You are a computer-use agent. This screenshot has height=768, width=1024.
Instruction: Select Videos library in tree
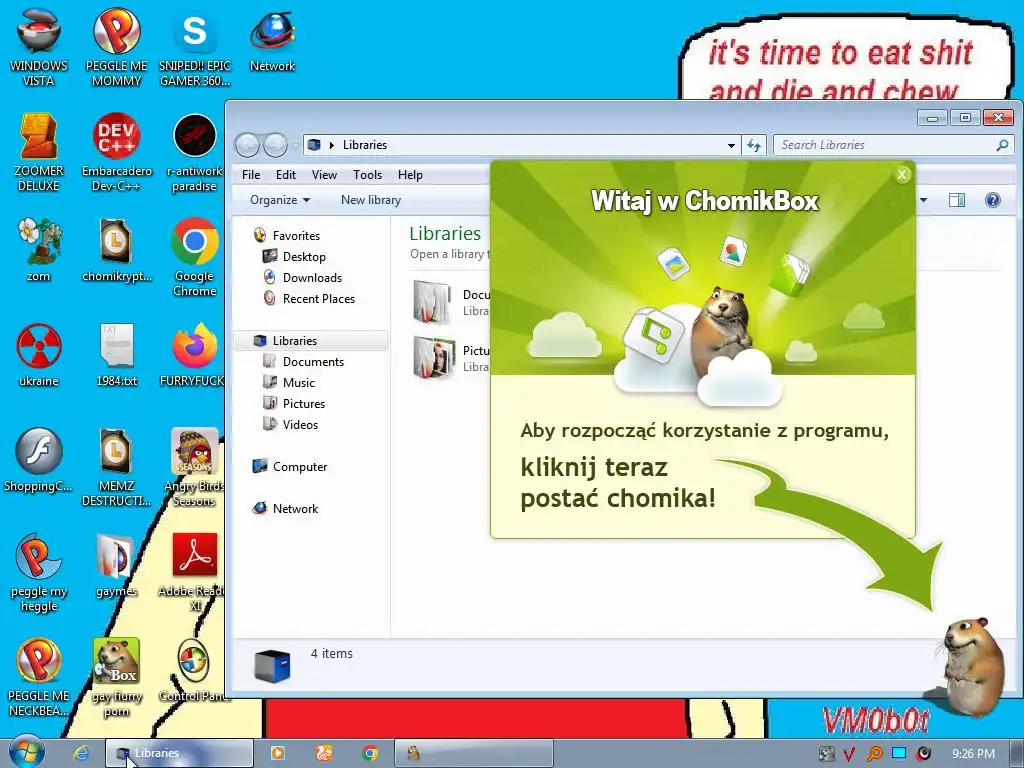click(291, 424)
